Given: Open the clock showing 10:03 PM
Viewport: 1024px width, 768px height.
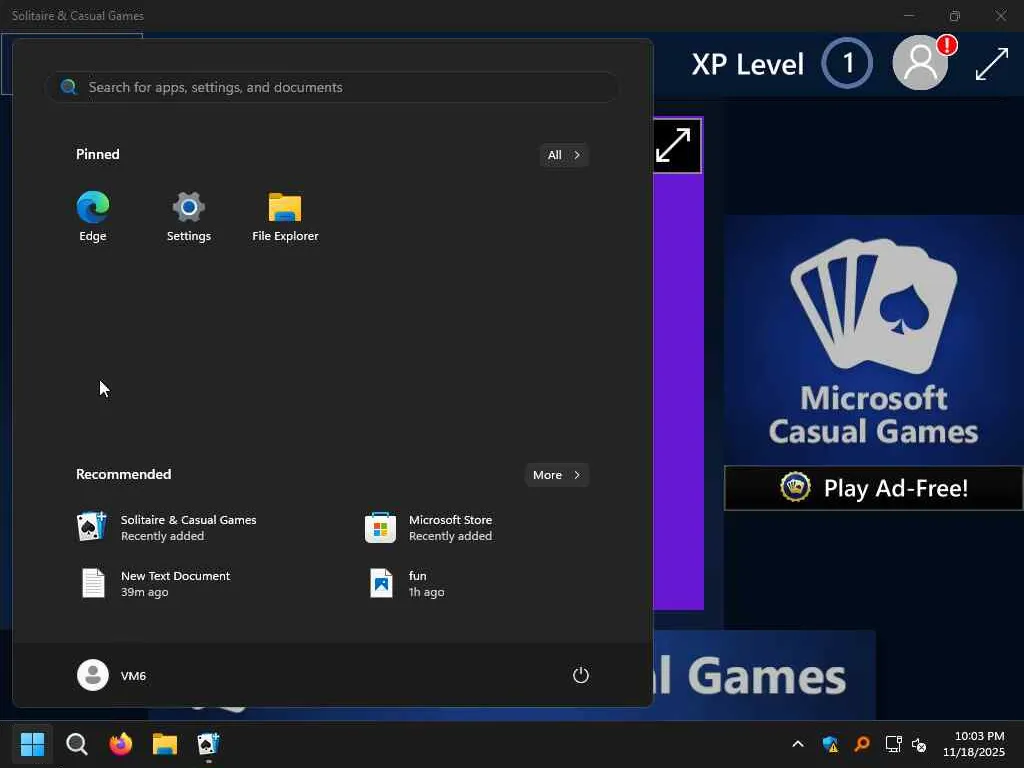Looking at the screenshot, I should click(974, 744).
